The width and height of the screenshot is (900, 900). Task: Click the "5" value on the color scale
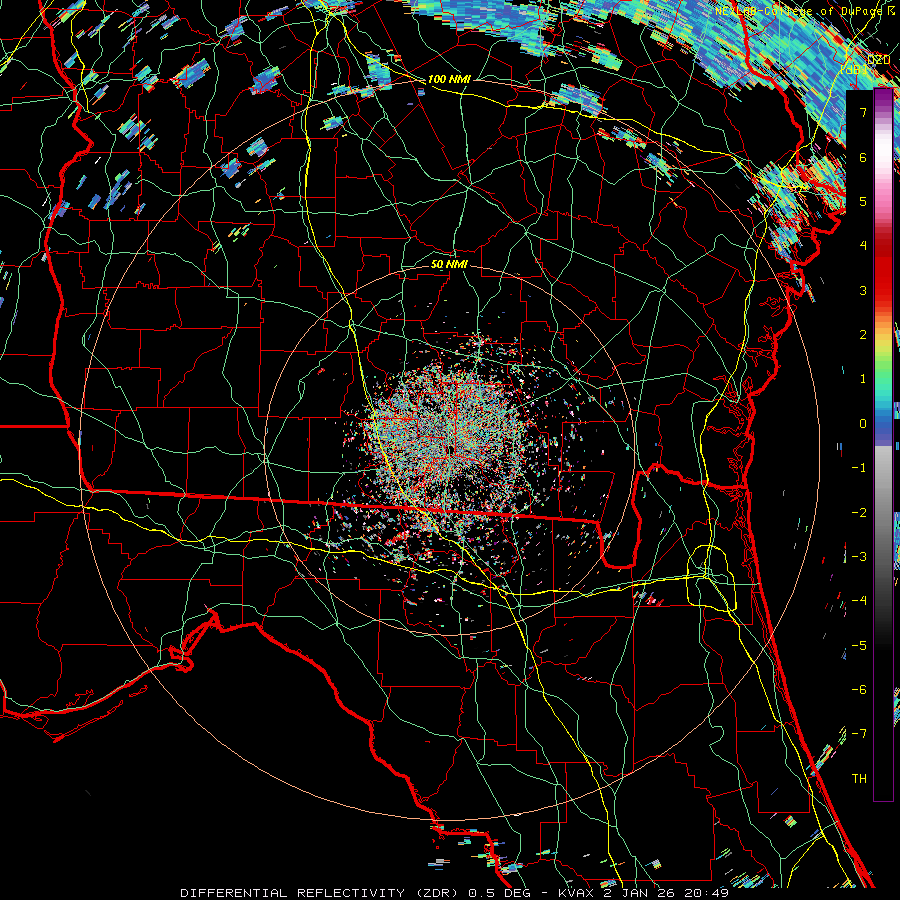coord(863,201)
